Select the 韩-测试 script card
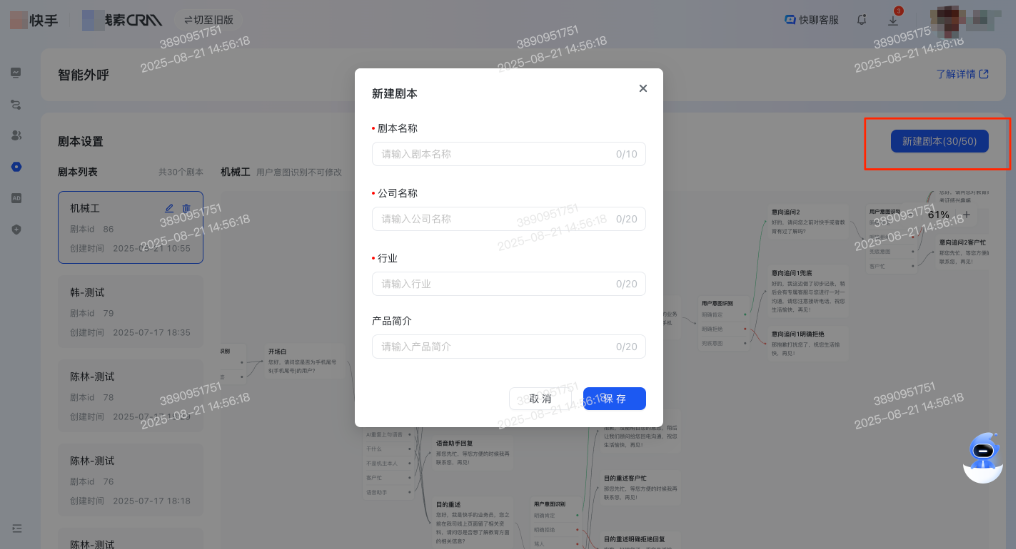 point(131,312)
